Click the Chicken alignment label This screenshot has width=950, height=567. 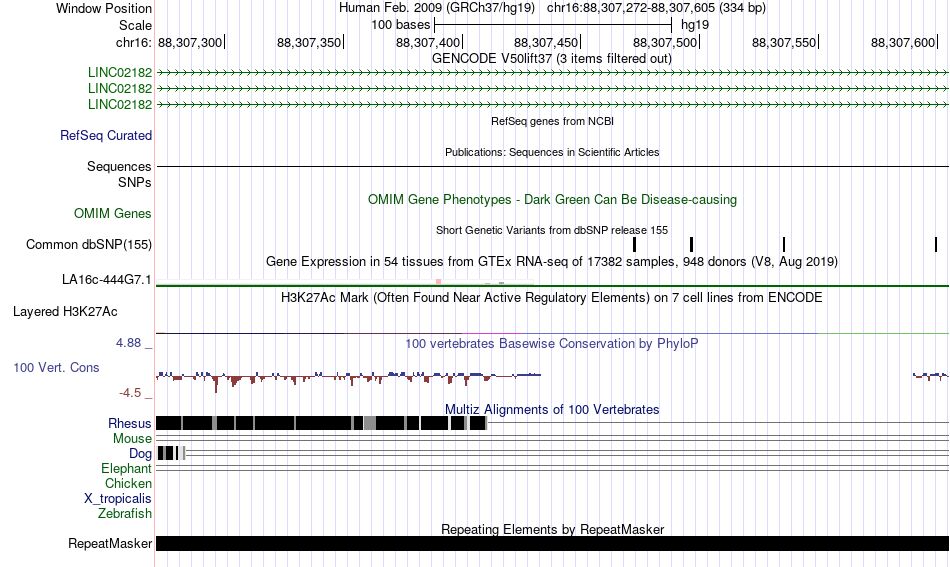(x=128, y=483)
